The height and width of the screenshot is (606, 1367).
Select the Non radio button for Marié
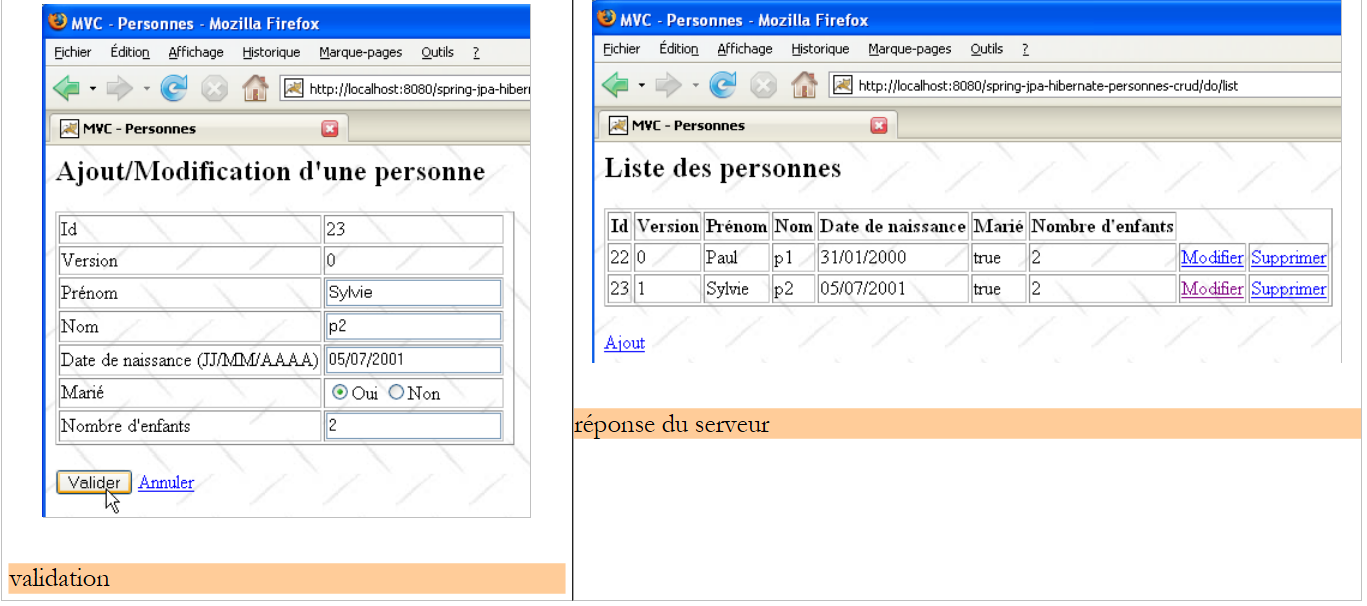pos(396,393)
